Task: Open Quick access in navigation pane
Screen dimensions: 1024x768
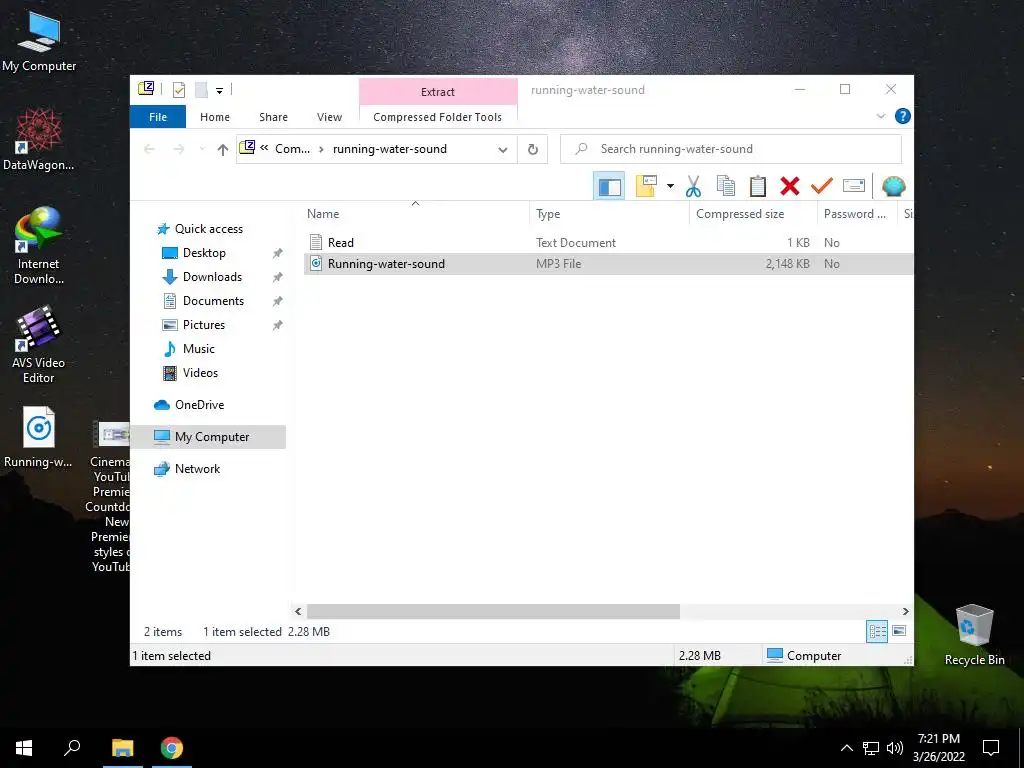Action: click(x=208, y=229)
